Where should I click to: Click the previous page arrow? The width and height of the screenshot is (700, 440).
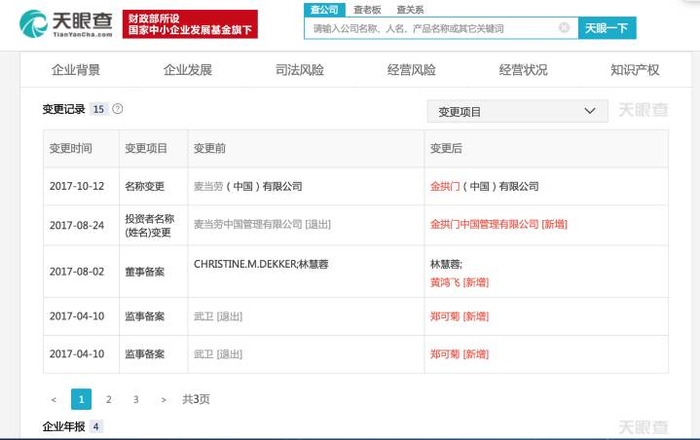pos(54,399)
